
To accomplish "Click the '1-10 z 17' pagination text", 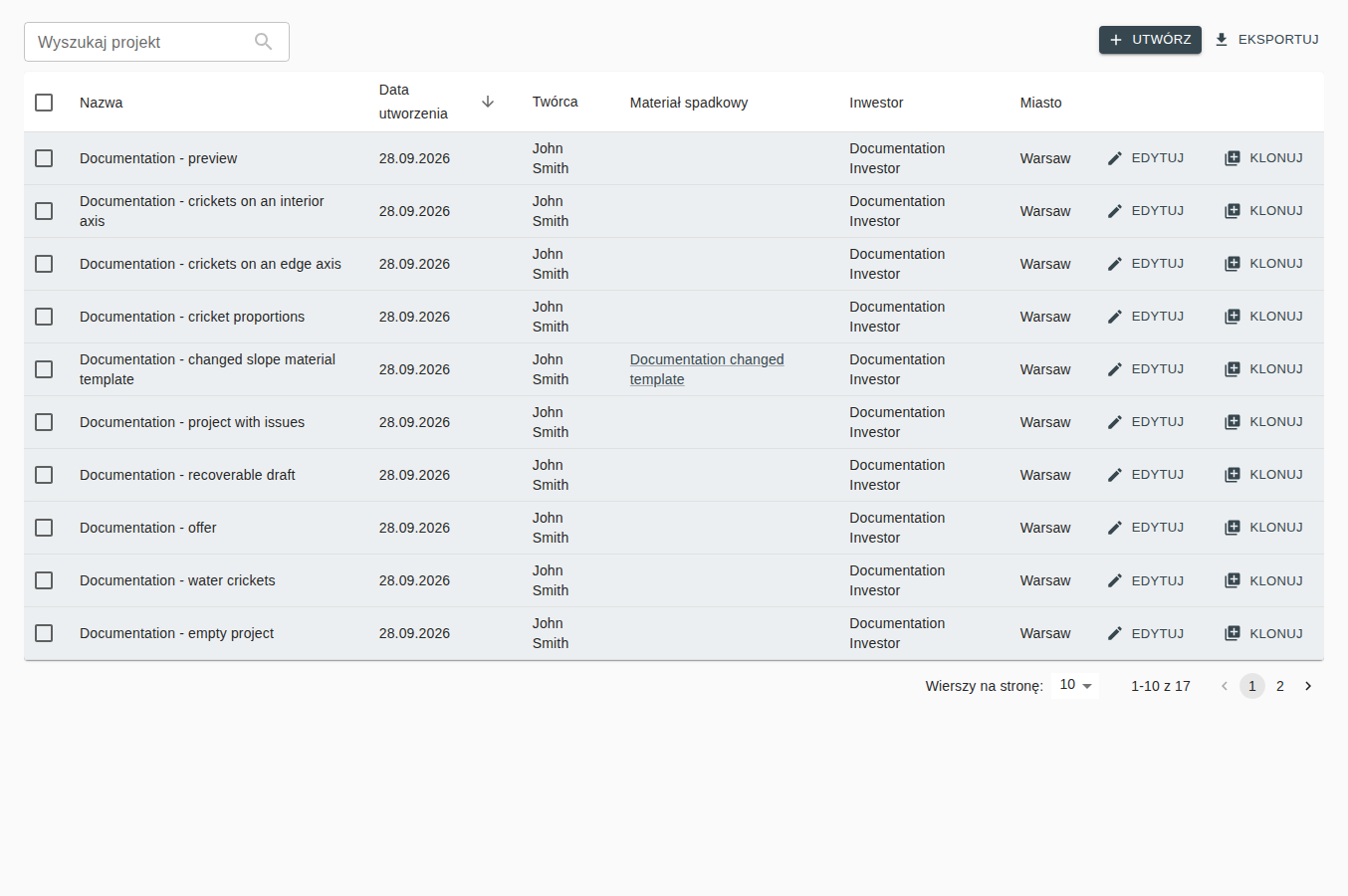I will point(1161,686).
